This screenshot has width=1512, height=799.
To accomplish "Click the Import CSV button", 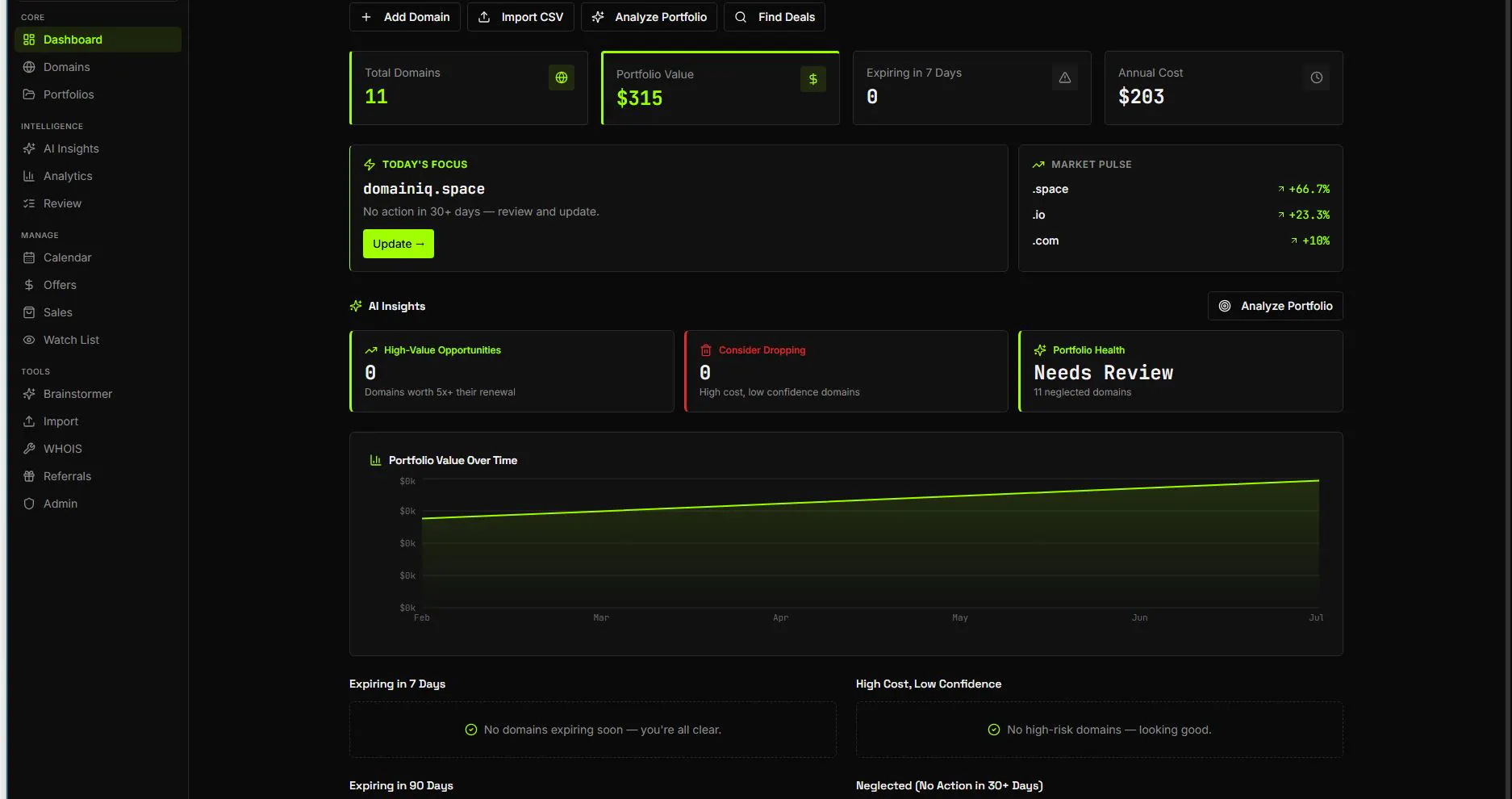I will [520, 17].
